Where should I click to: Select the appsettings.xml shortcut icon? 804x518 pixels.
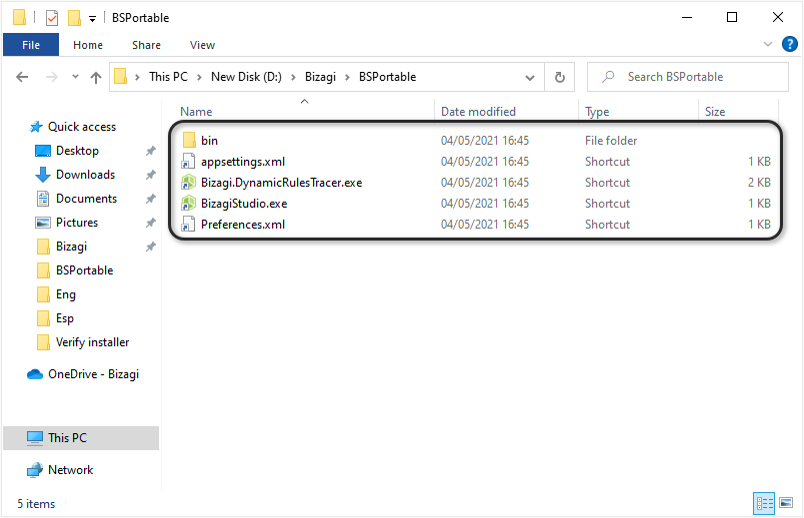tap(188, 162)
